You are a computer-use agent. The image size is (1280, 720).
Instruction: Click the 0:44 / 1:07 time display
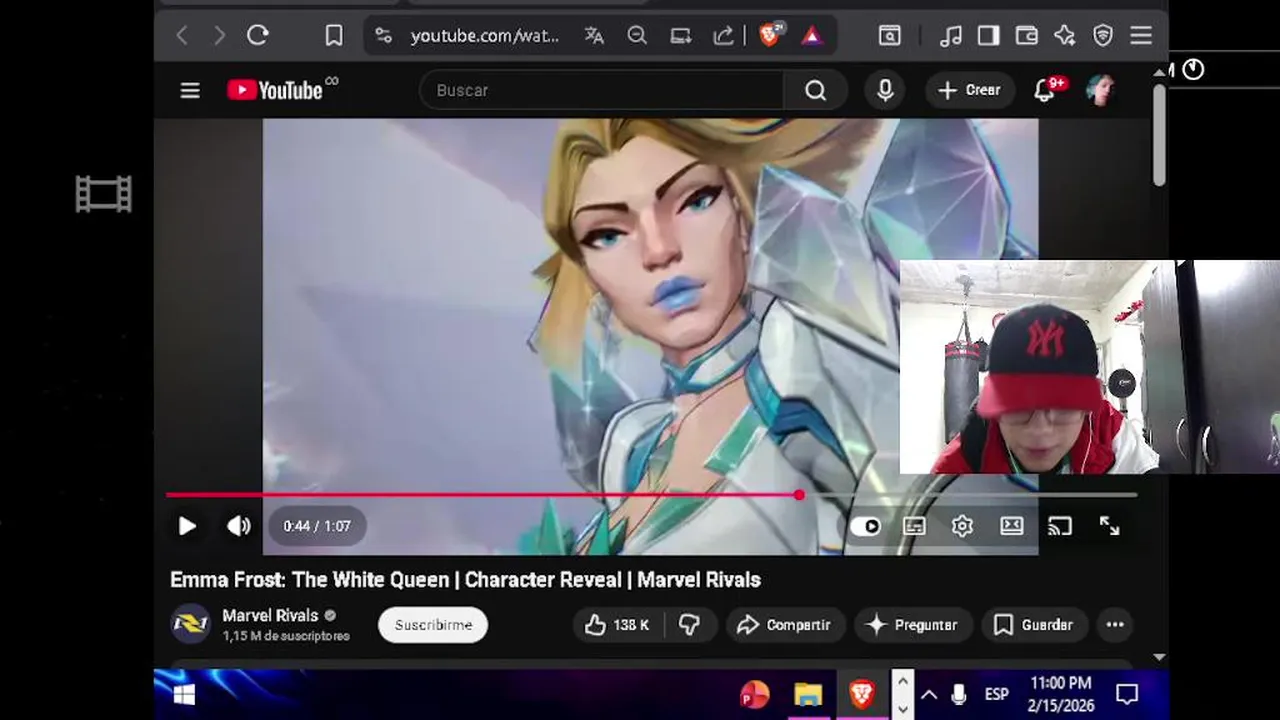click(317, 526)
